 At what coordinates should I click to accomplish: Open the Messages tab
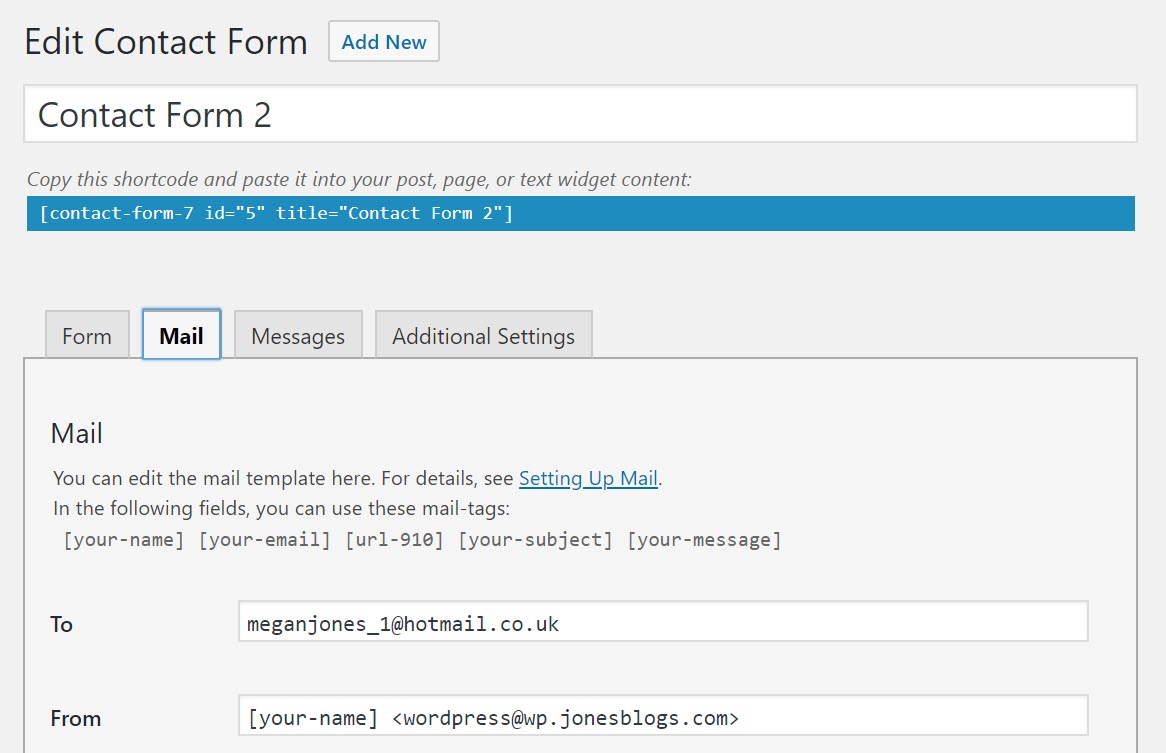click(x=298, y=336)
